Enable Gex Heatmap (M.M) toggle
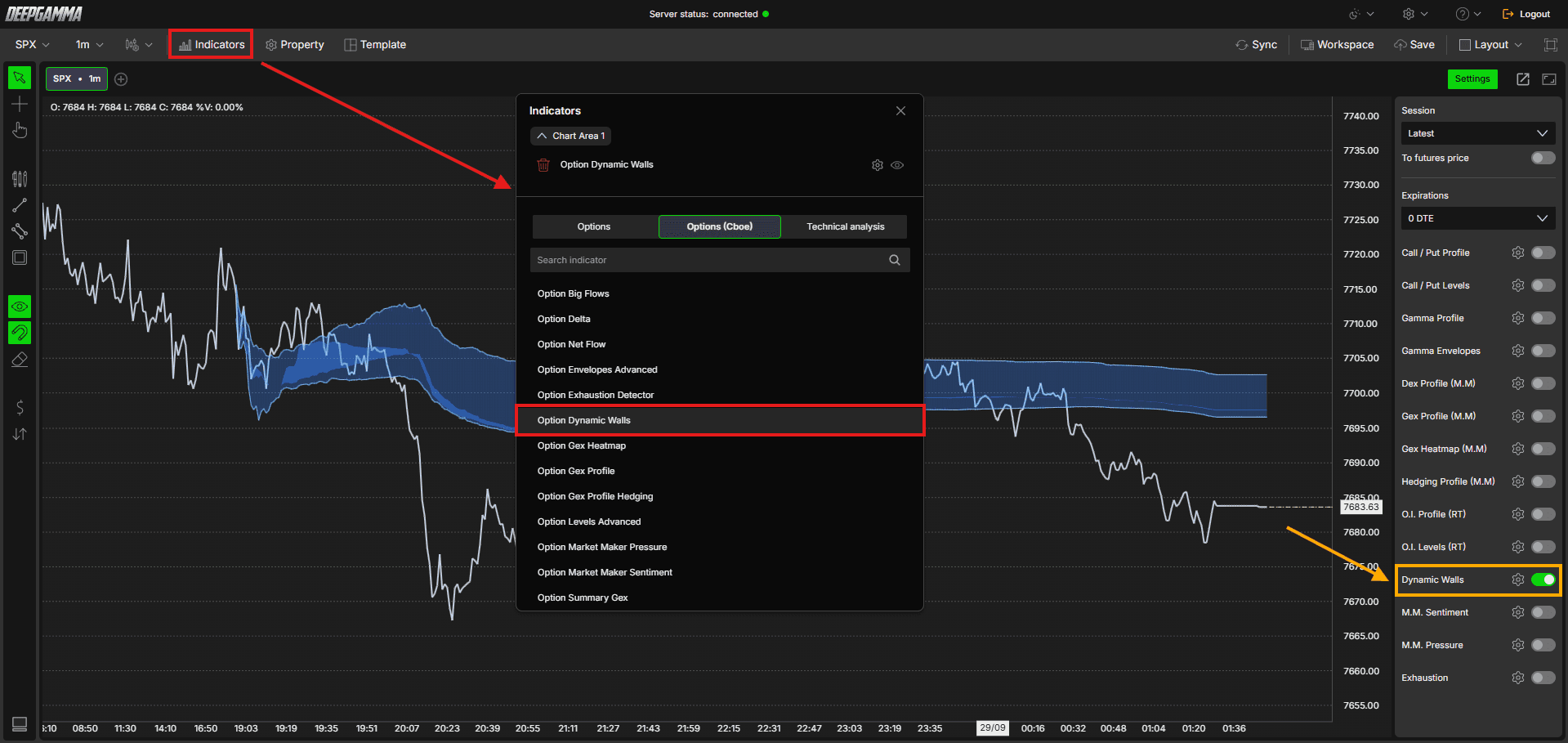 pos(1543,449)
